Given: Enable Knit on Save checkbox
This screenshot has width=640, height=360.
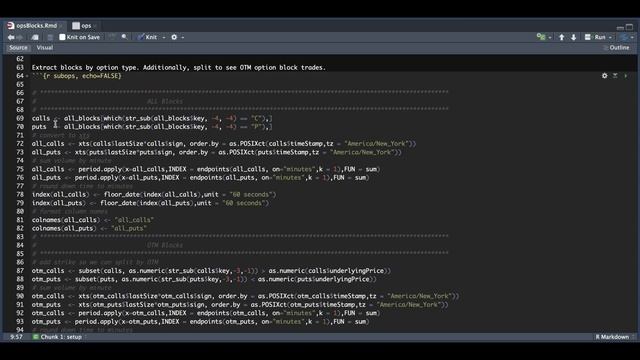Looking at the screenshot, I should click(x=62, y=37).
